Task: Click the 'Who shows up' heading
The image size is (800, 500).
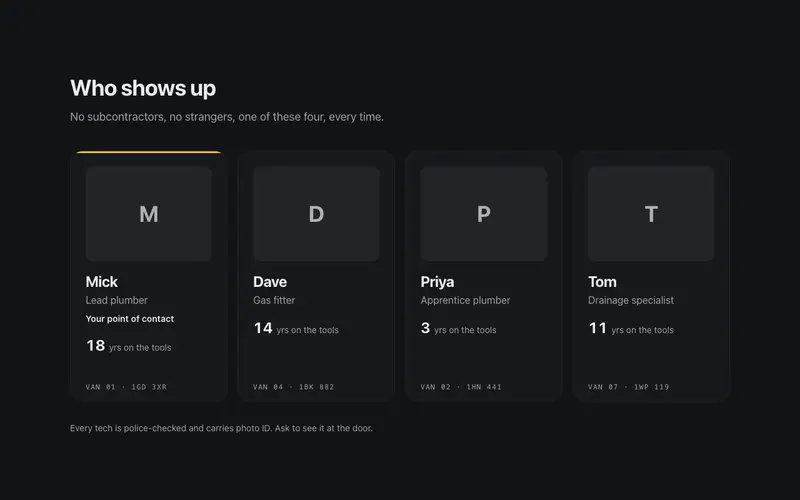Action: point(143,88)
